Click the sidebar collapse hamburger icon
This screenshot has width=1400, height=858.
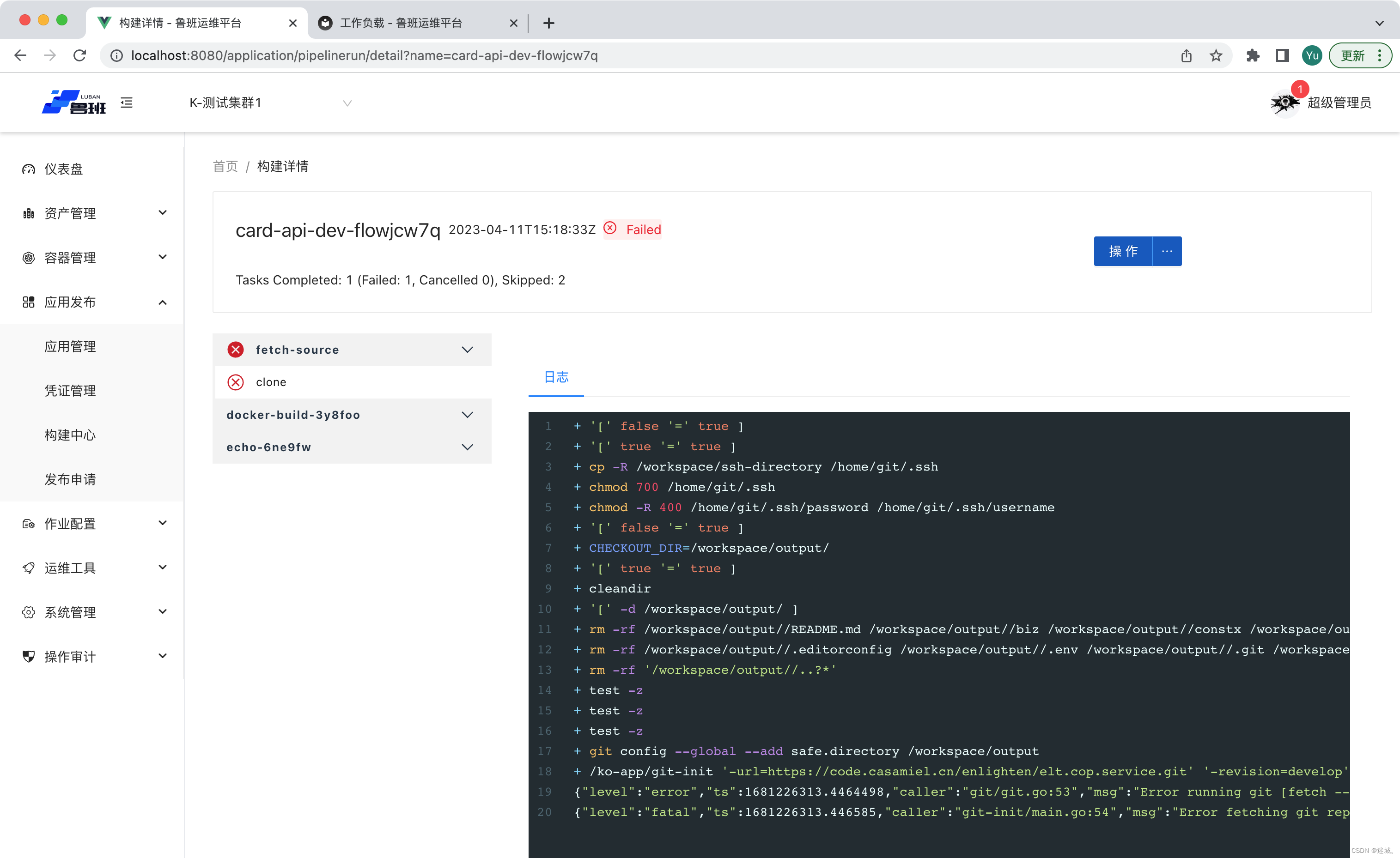click(x=127, y=103)
